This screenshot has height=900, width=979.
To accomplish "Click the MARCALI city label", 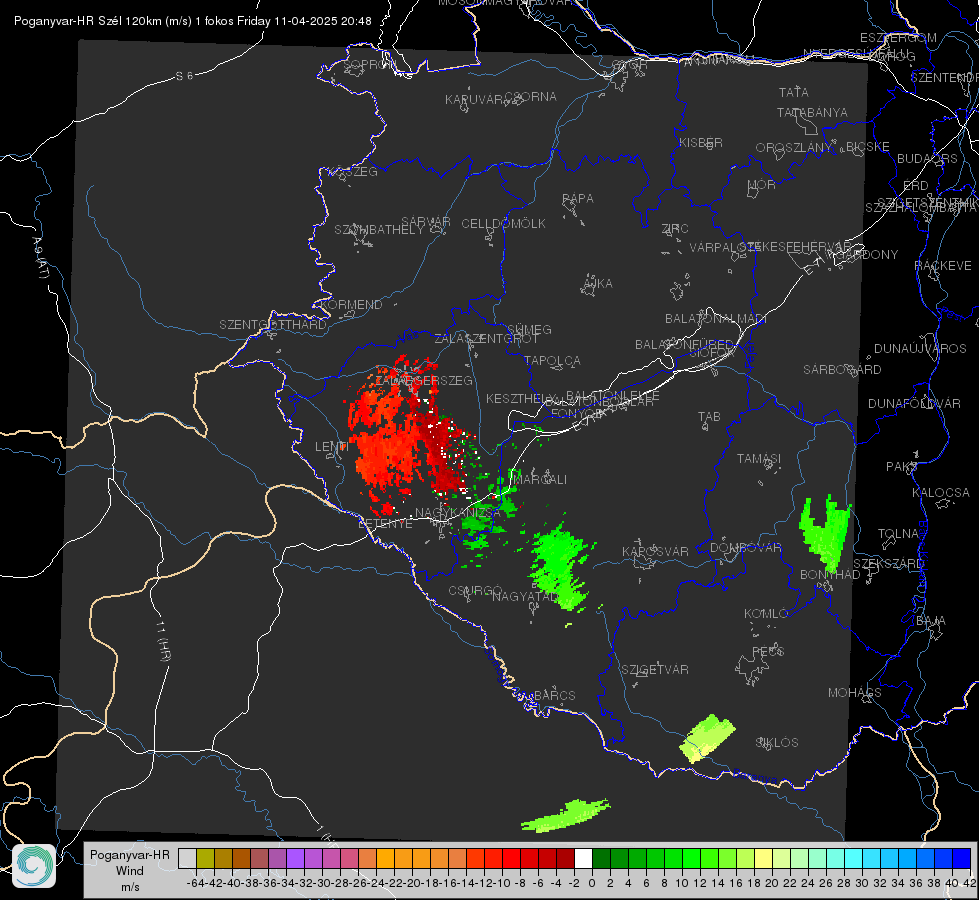I will point(541,479).
